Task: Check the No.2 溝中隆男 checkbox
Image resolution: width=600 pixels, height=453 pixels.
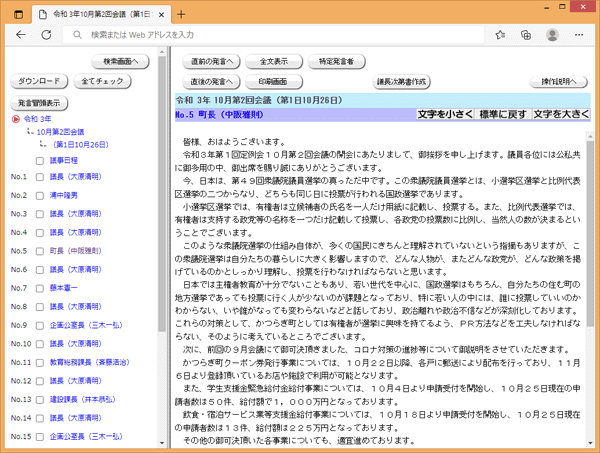Action: 40,196
